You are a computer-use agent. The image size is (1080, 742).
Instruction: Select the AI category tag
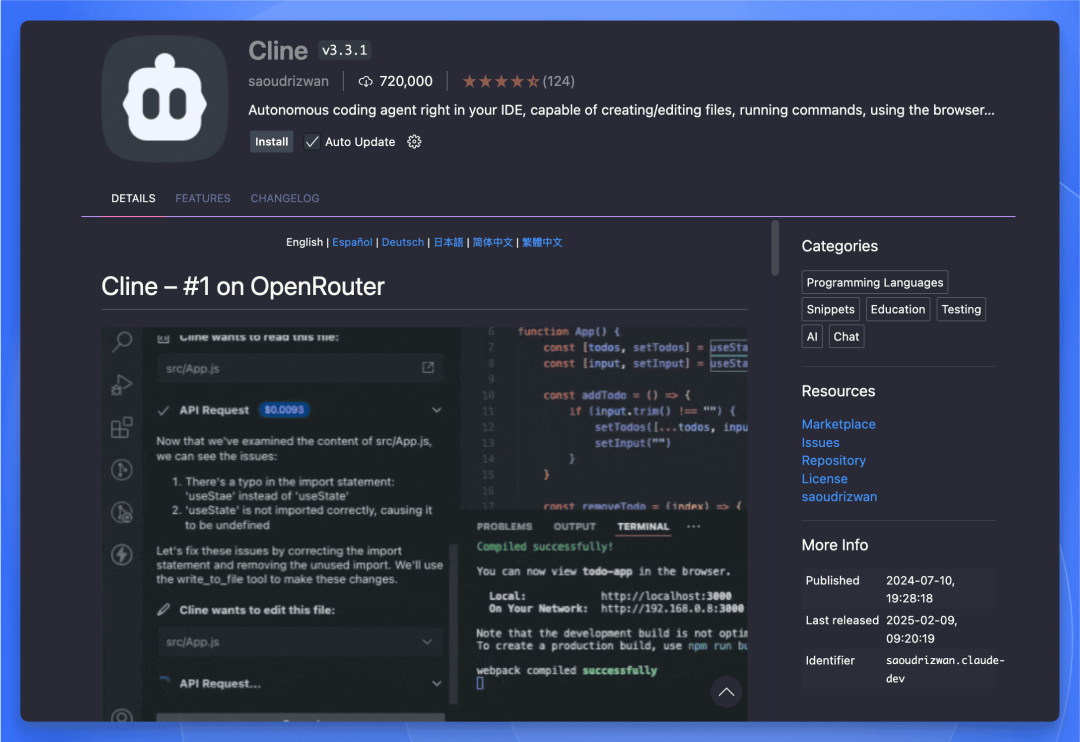tap(812, 337)
